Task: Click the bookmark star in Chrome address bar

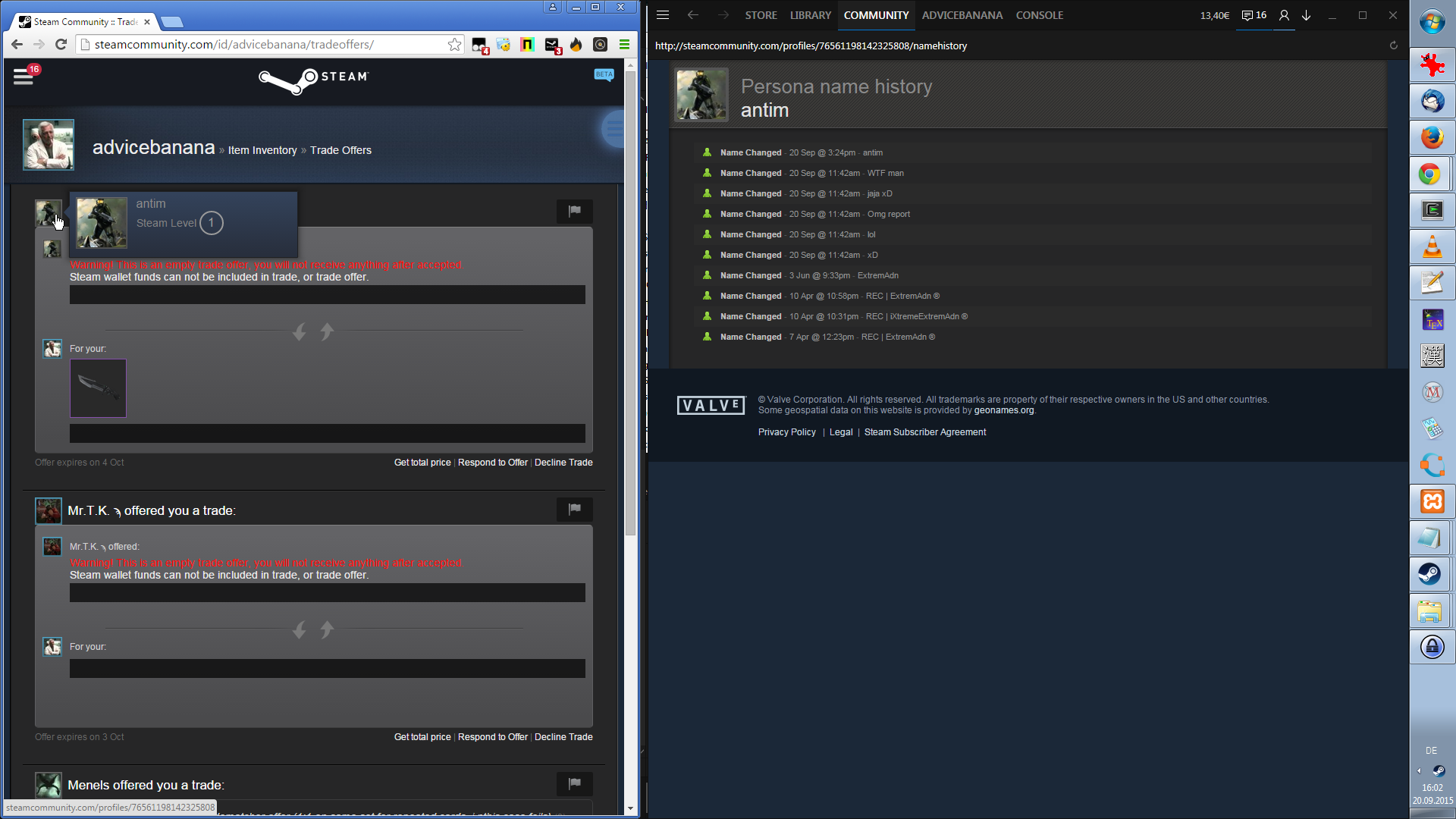Action: [x=454, y=45]
